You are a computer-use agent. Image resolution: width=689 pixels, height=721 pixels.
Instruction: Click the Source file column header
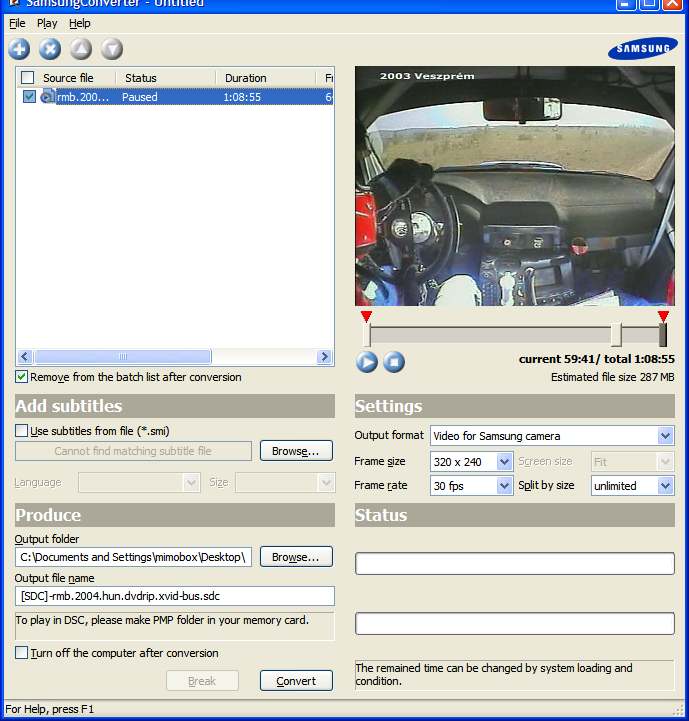(68, 78)
